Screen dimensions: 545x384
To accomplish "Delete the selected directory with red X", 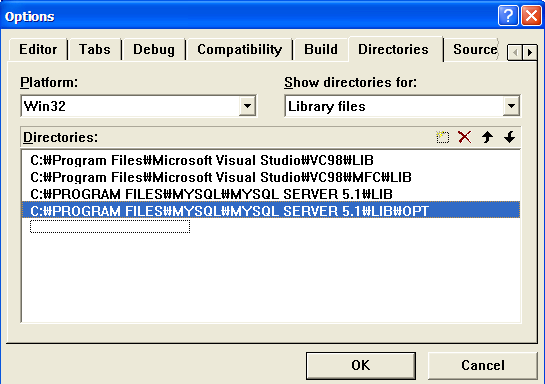I will 465,137.
